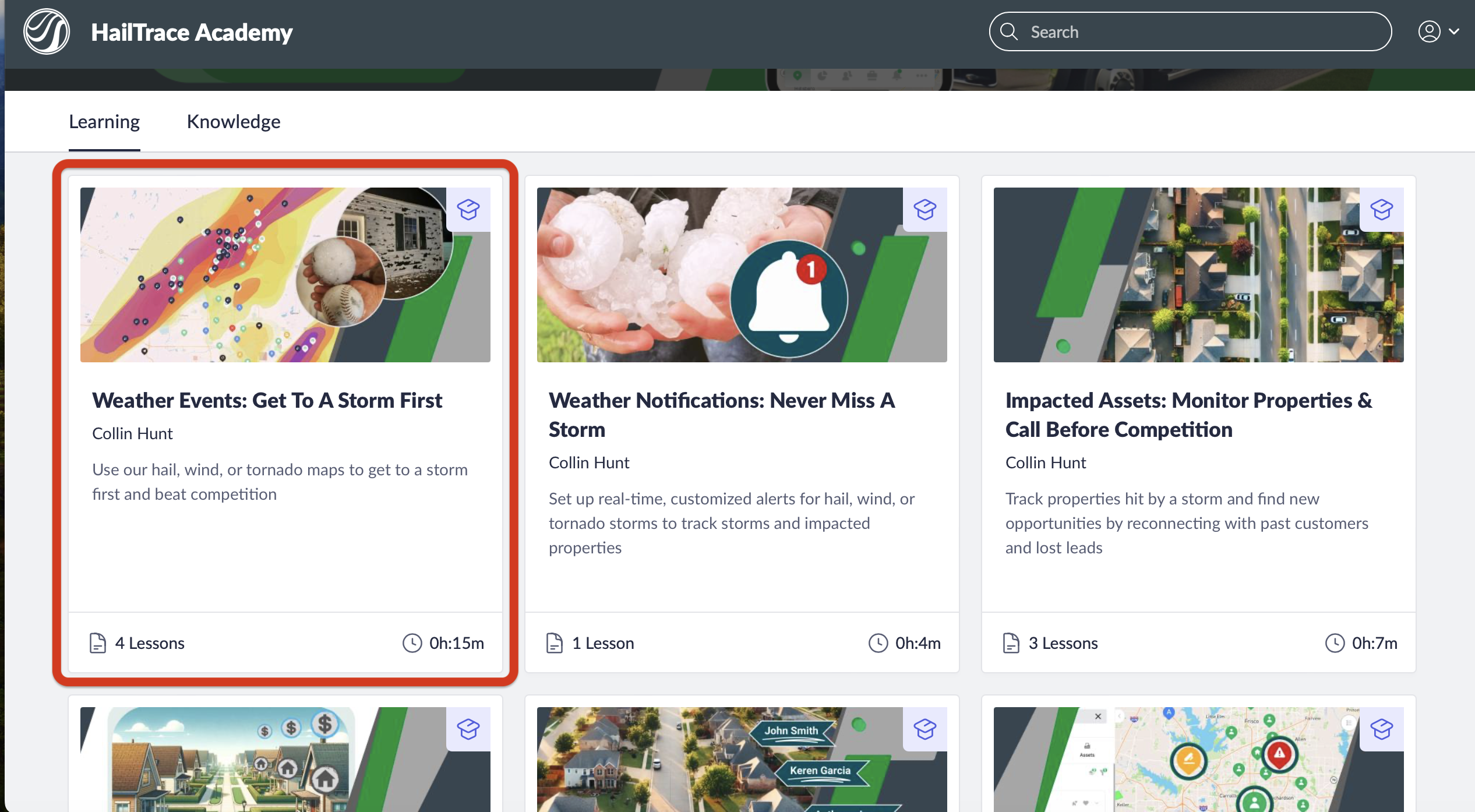Click the lessons document icon beside 1 Lesson

555,643
